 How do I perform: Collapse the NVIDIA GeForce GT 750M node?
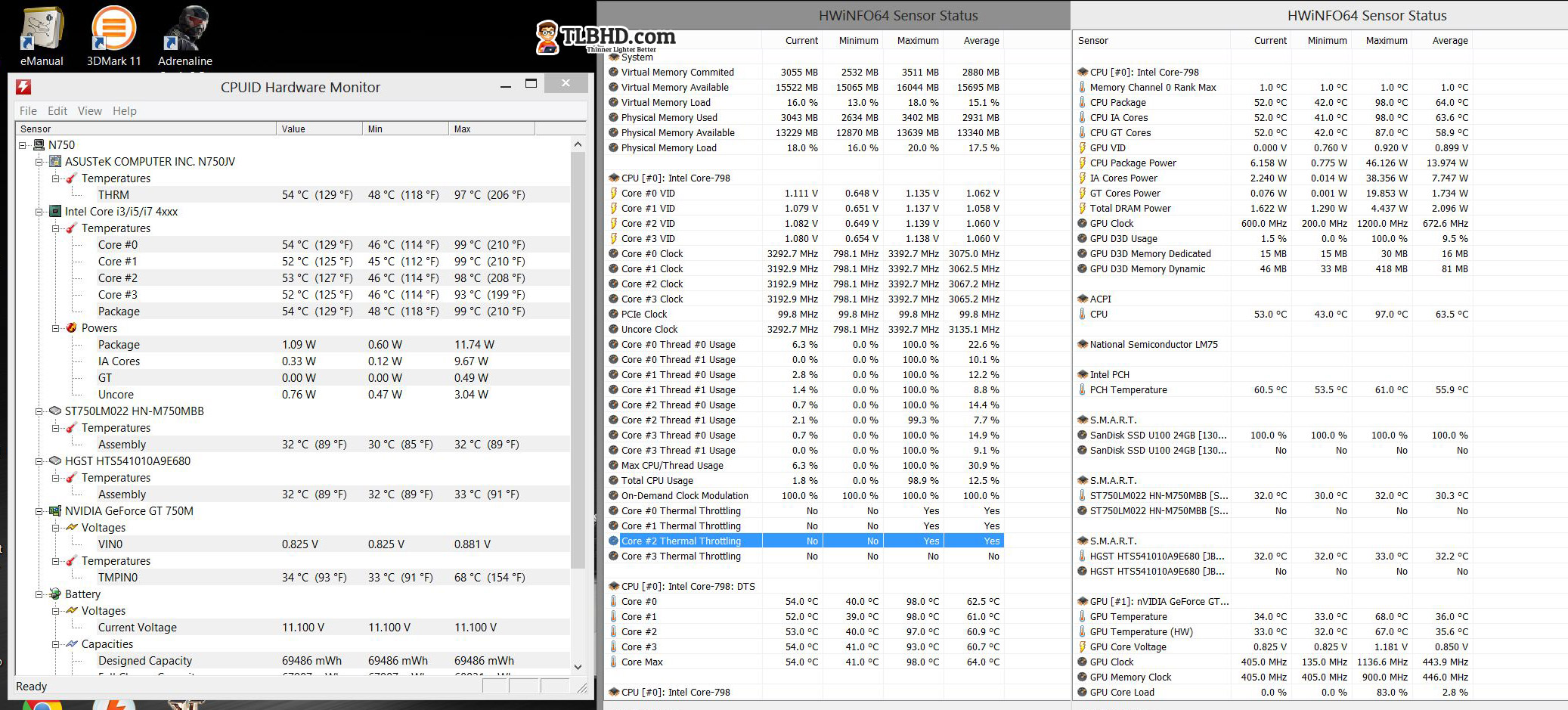[x=39, y=511]
